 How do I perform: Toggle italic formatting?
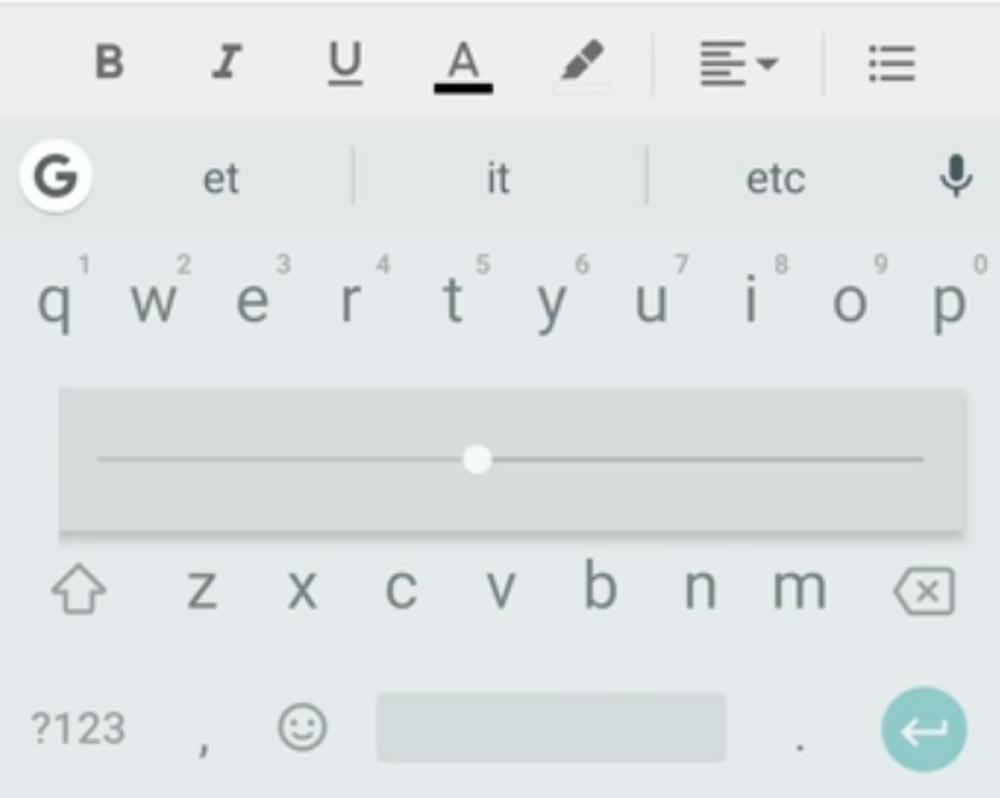(x=227, y=61)
